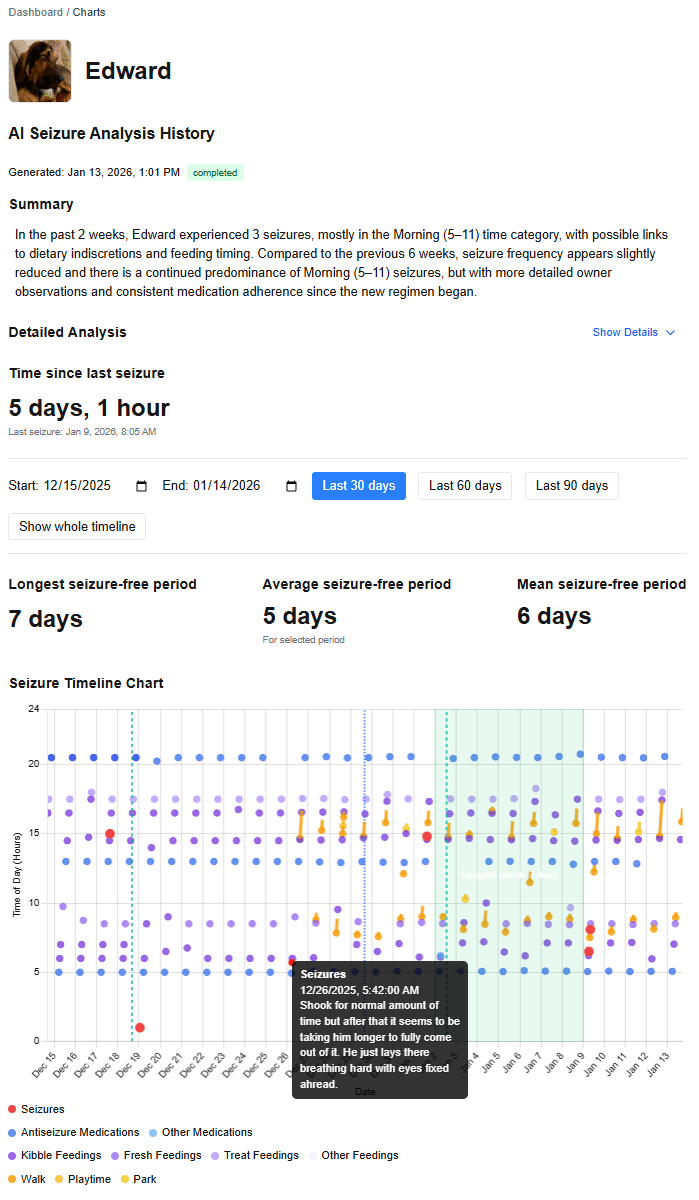Click the Other Medications legend dot
The height and width of the screenshot is (1200, 699).
click(154, 1132)
